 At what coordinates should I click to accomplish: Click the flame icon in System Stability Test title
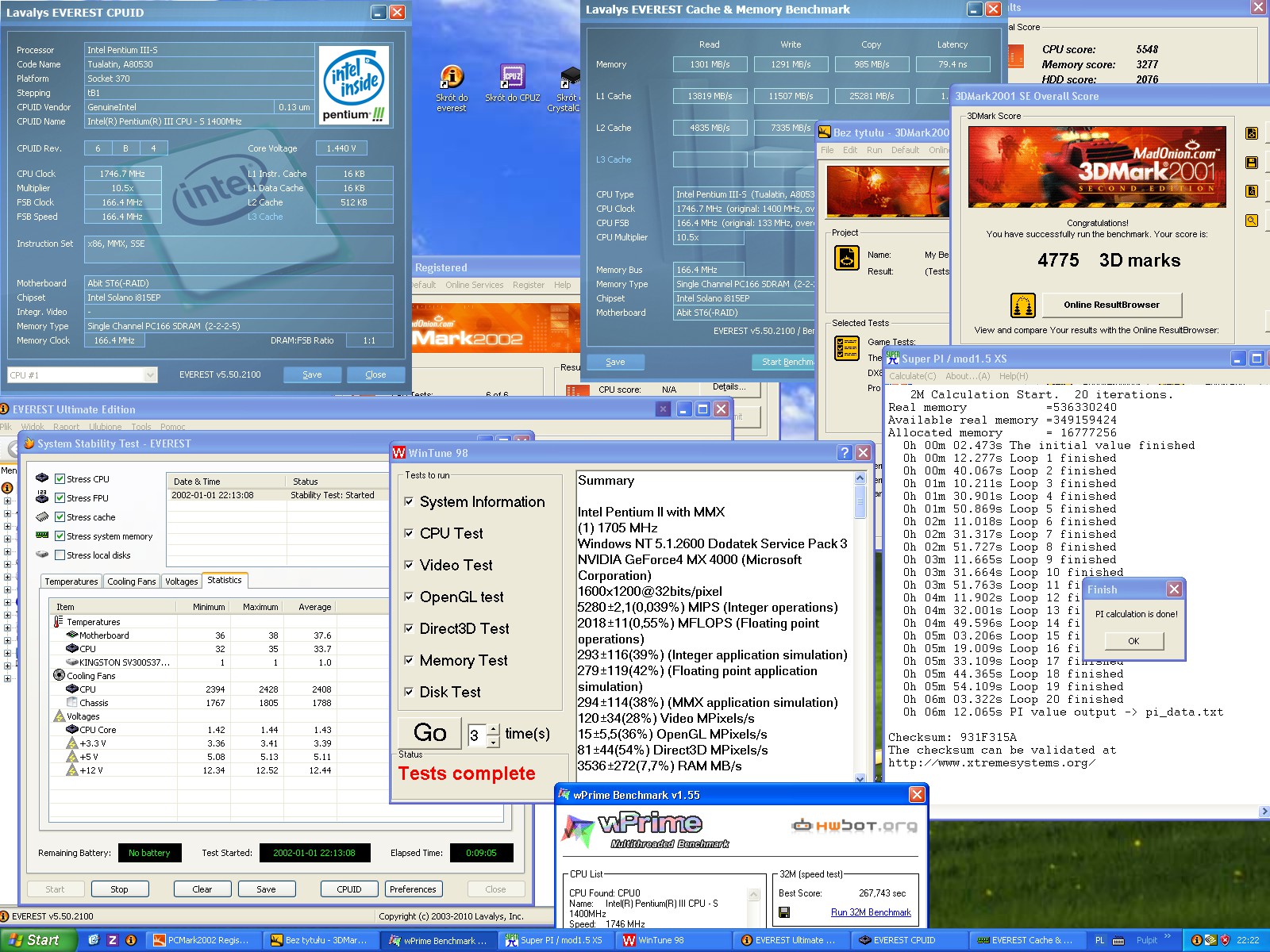coord(29,443)
